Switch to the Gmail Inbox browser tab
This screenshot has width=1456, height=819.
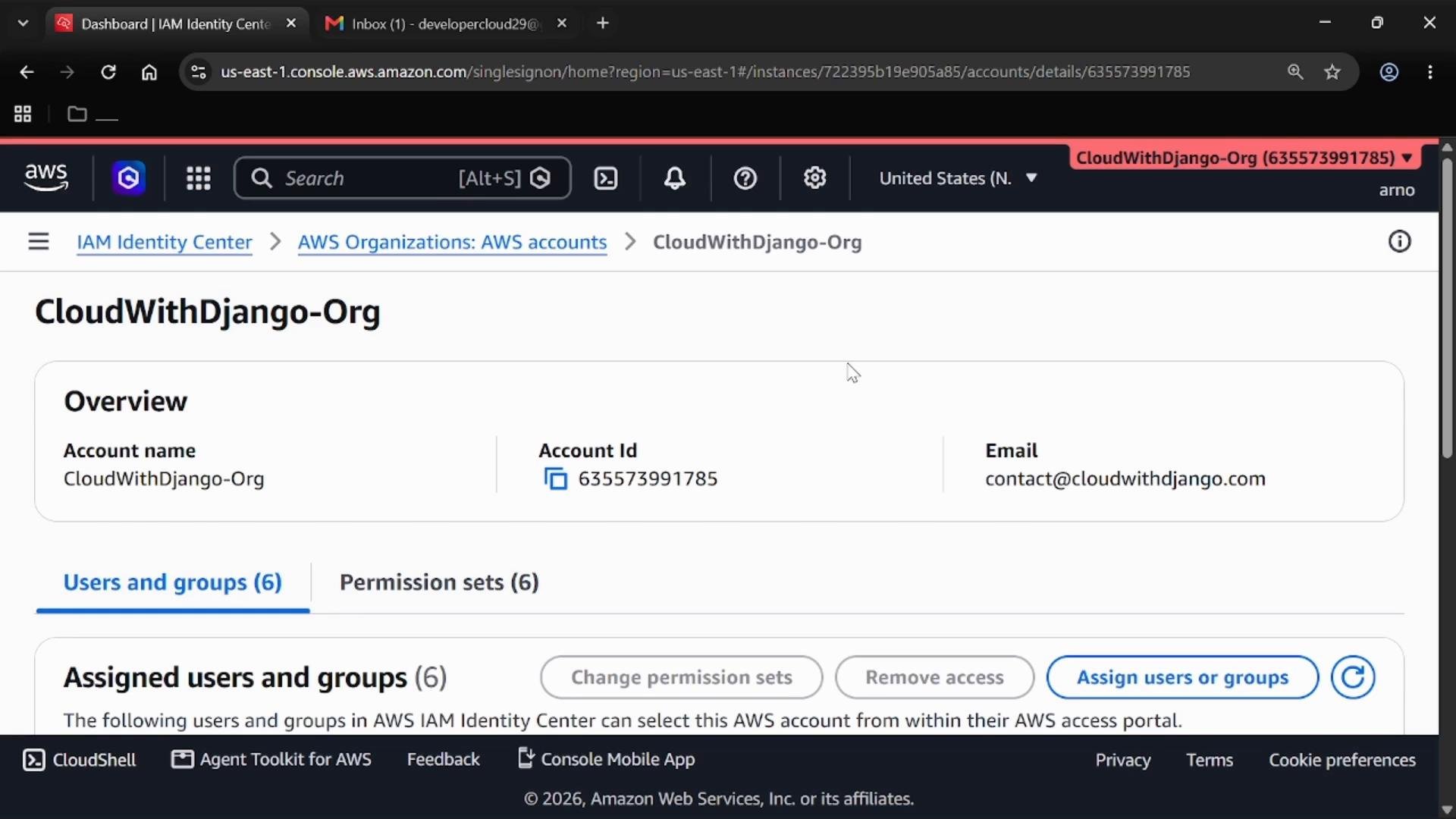pyautogui.click(x=445, y=24)
